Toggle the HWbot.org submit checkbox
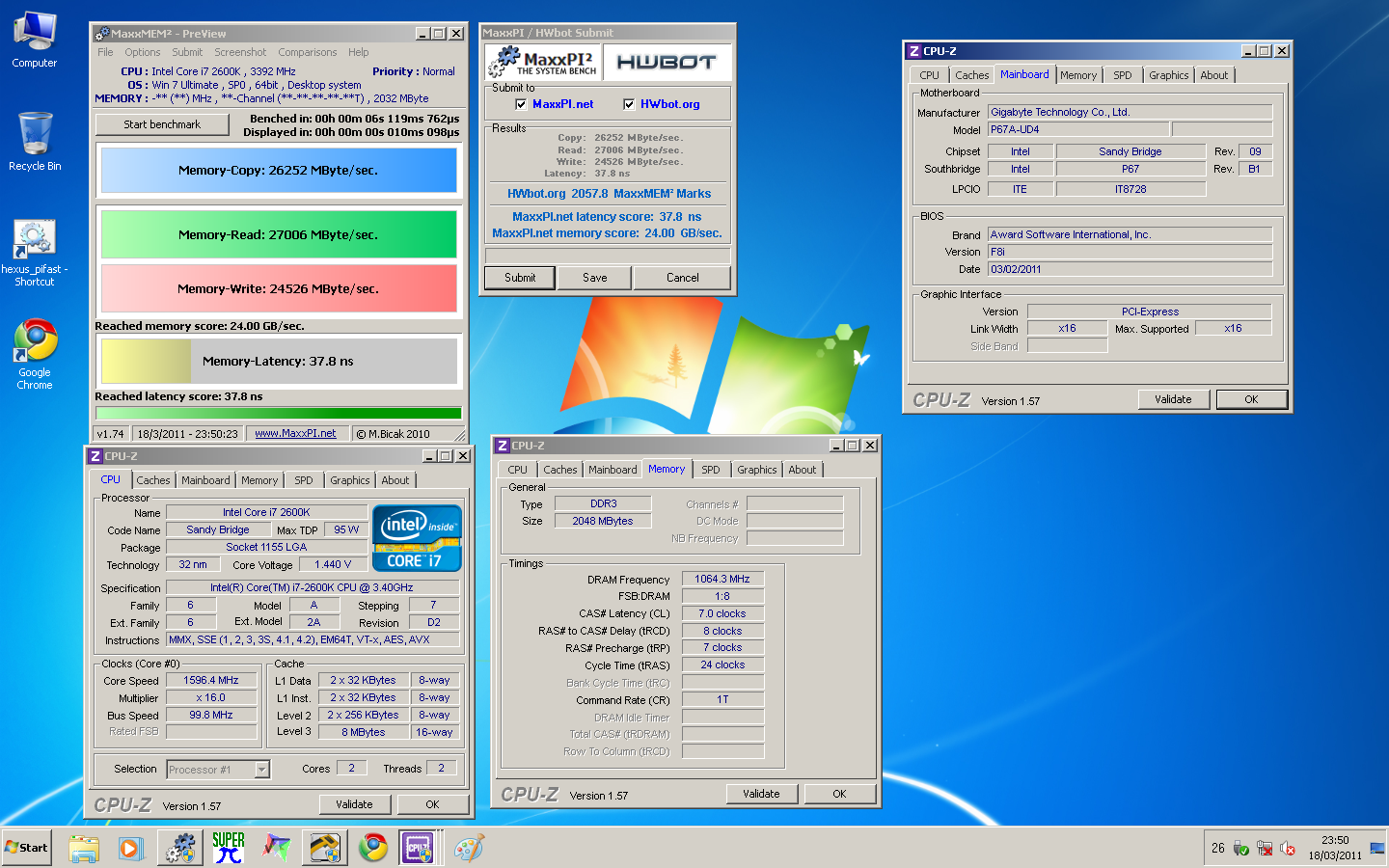Viewport: 1389px width, 868px height. pos(629,104)
